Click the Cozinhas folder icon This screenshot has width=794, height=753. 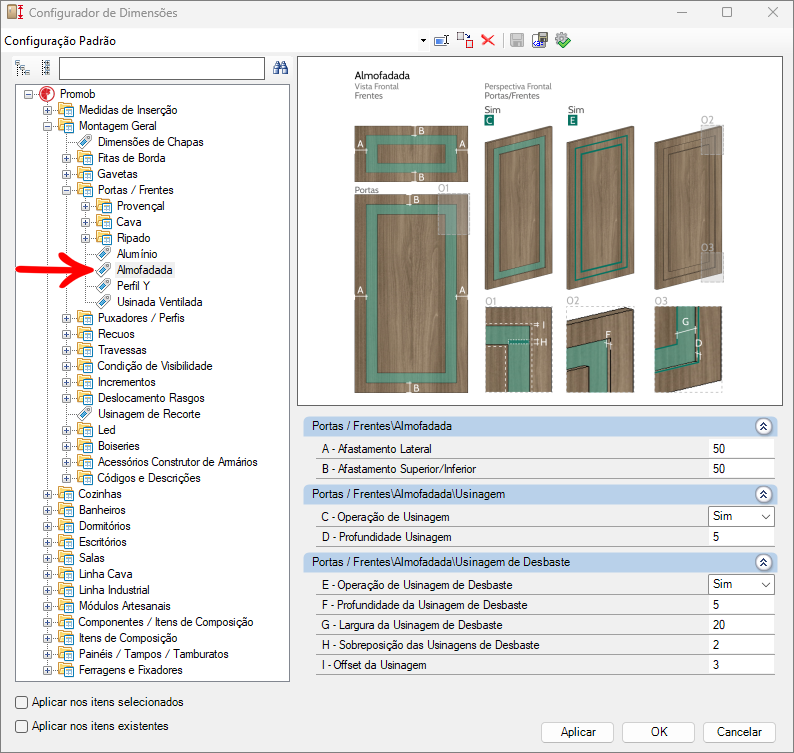tap(66, 494)
